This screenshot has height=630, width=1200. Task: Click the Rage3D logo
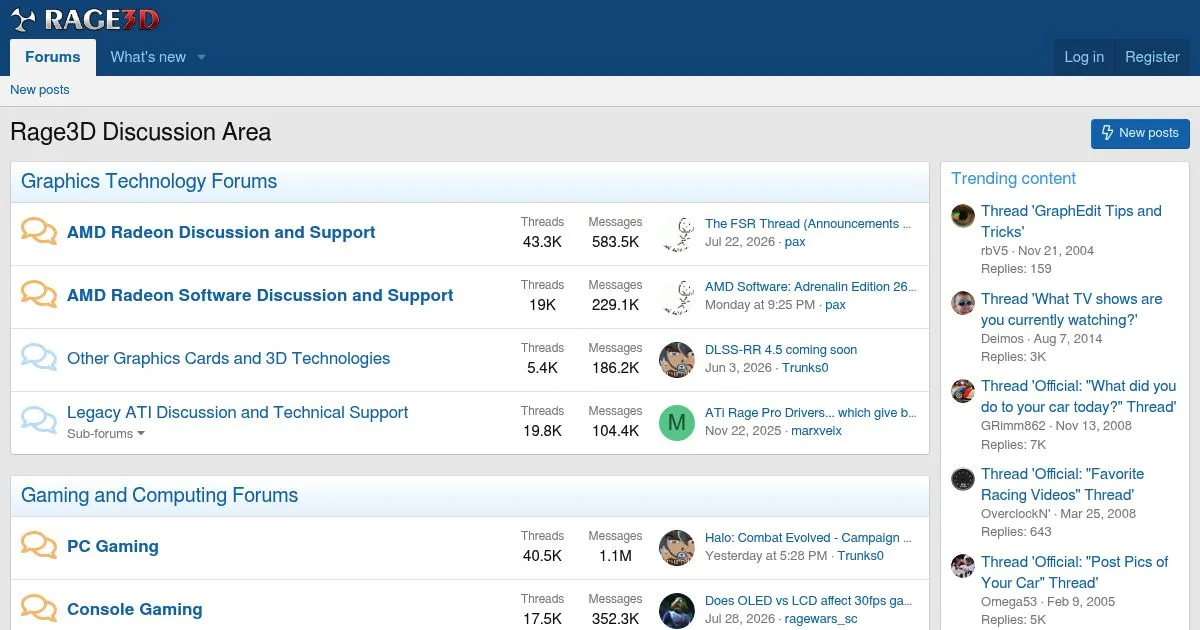(85, 18)
